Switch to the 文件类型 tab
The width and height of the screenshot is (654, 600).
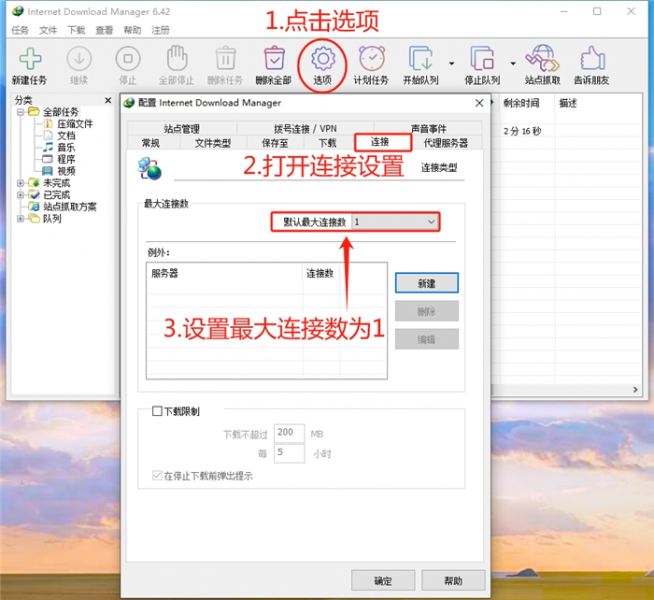(213, 143)
